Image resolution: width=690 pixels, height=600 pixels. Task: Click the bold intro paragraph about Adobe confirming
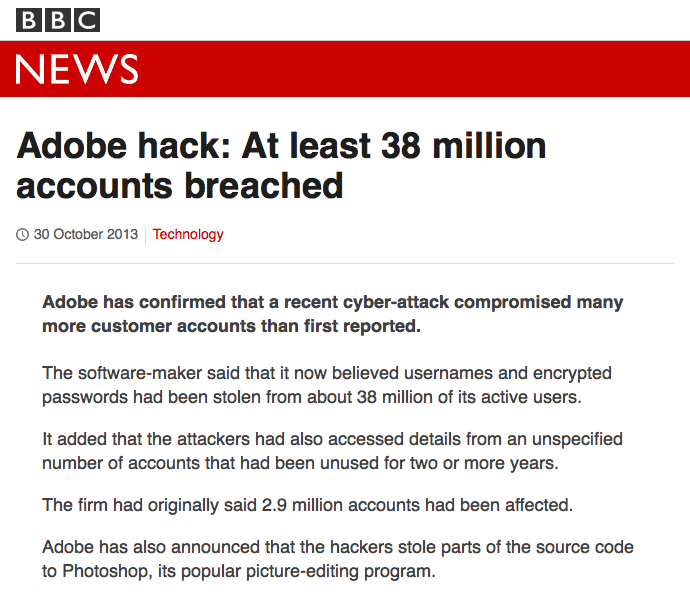tap(332, 314)
